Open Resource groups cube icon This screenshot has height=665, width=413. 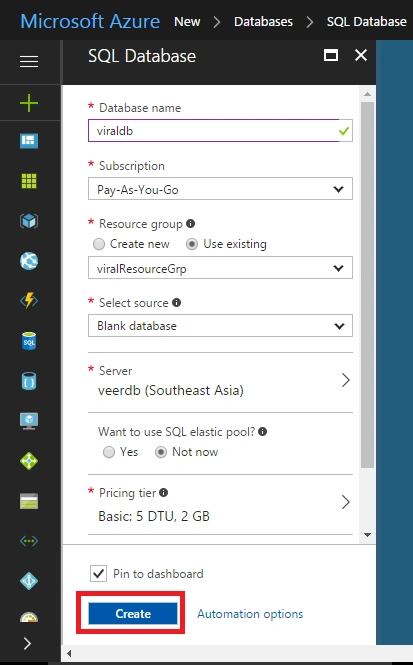[x=29, y=221]
